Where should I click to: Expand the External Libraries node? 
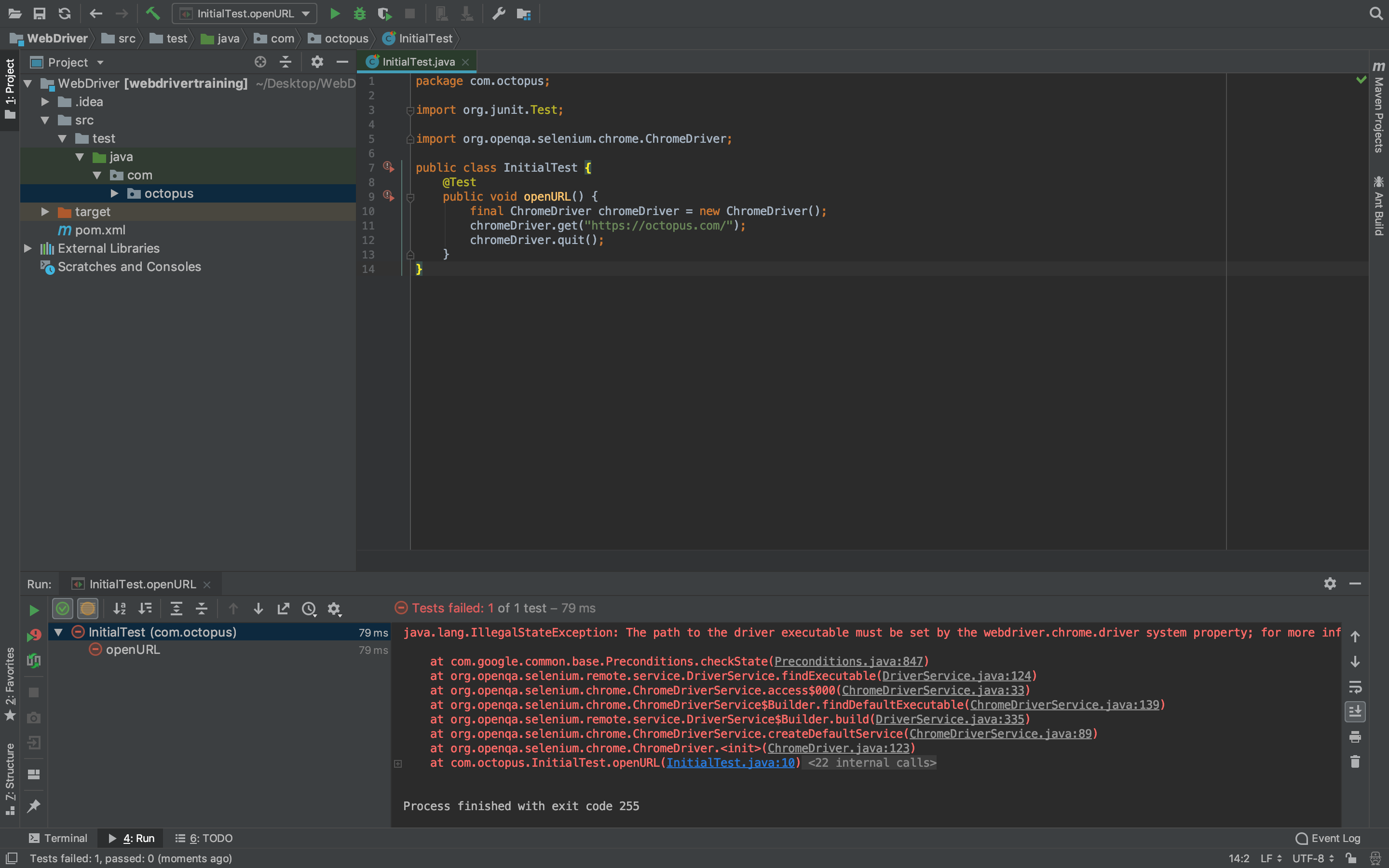(27, 248)
